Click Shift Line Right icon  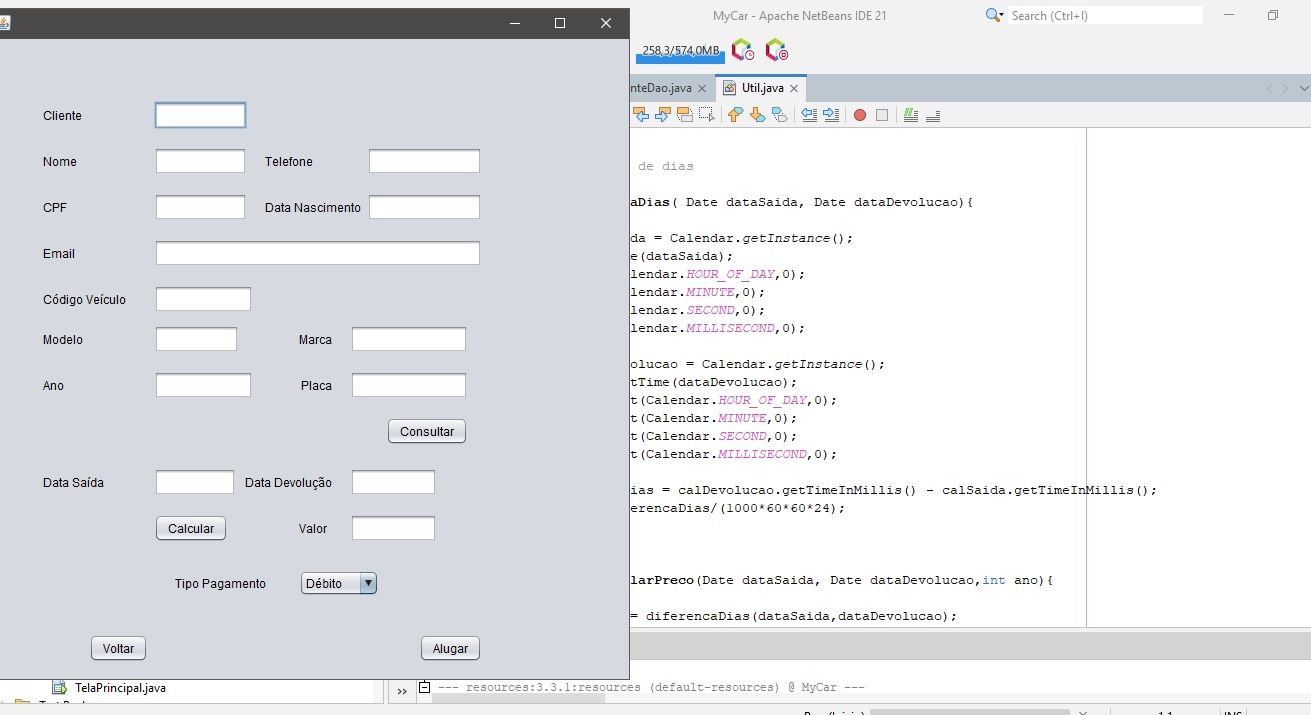831,115
